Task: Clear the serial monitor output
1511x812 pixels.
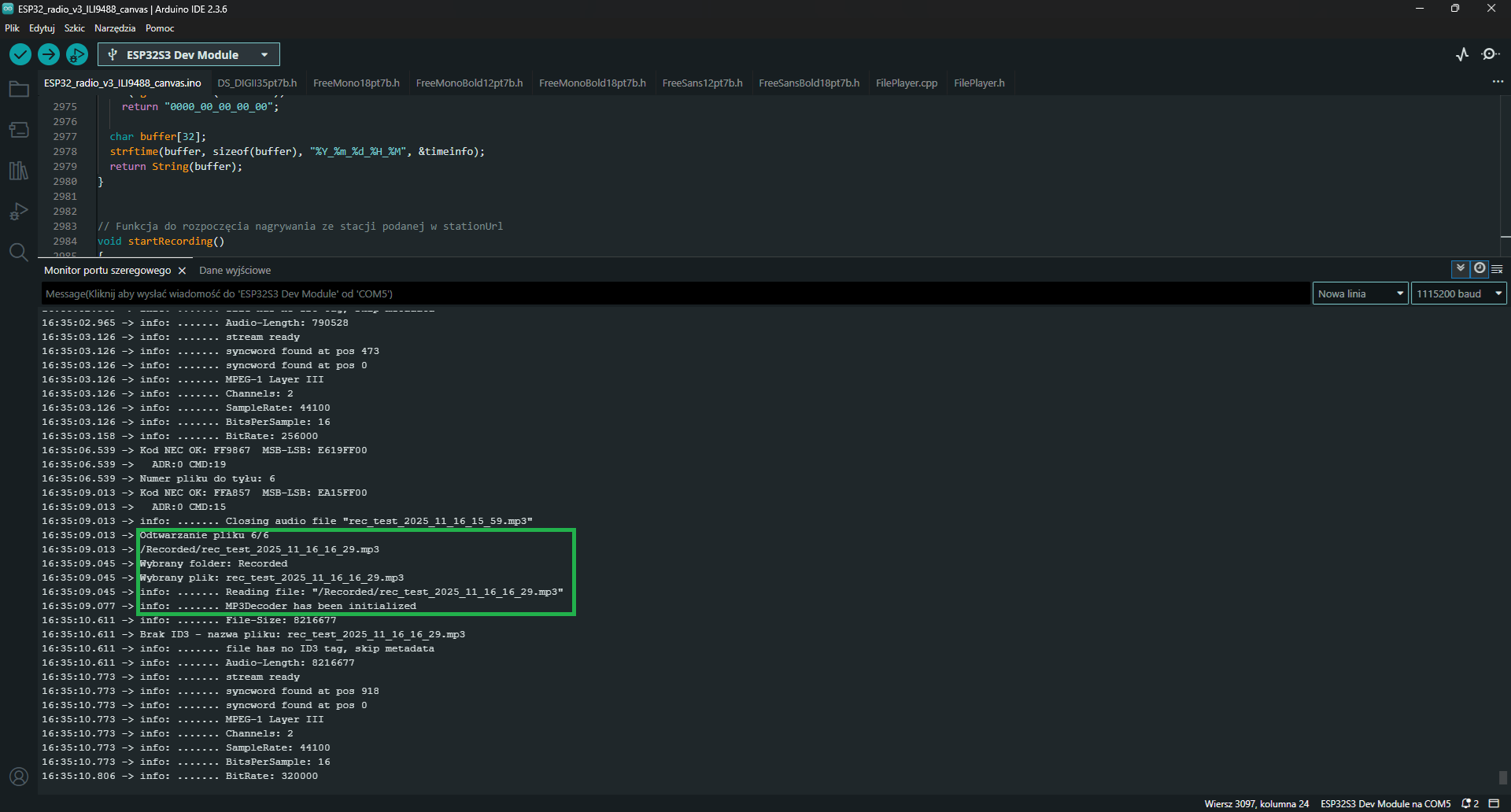Action: [x=1498, y=269]
